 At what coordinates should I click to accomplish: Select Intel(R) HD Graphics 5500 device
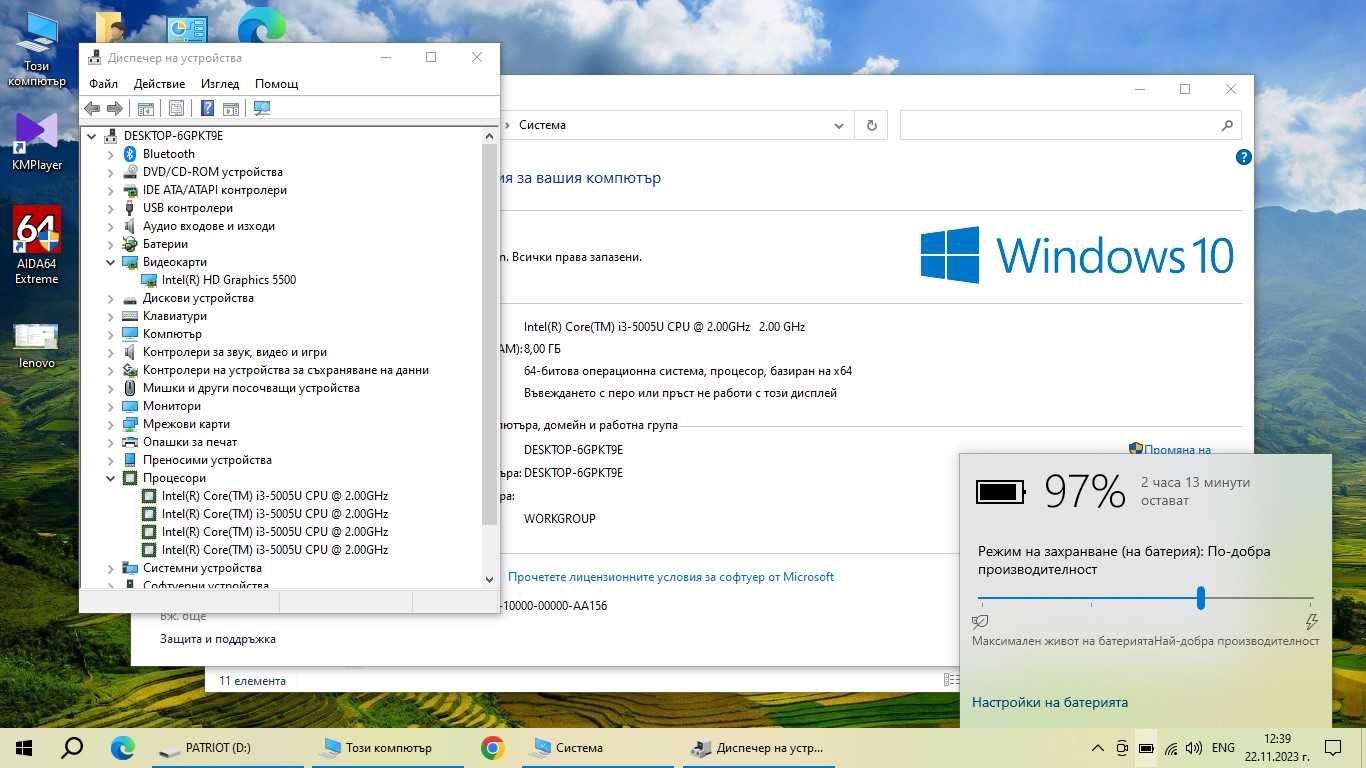tap(229, 280)
